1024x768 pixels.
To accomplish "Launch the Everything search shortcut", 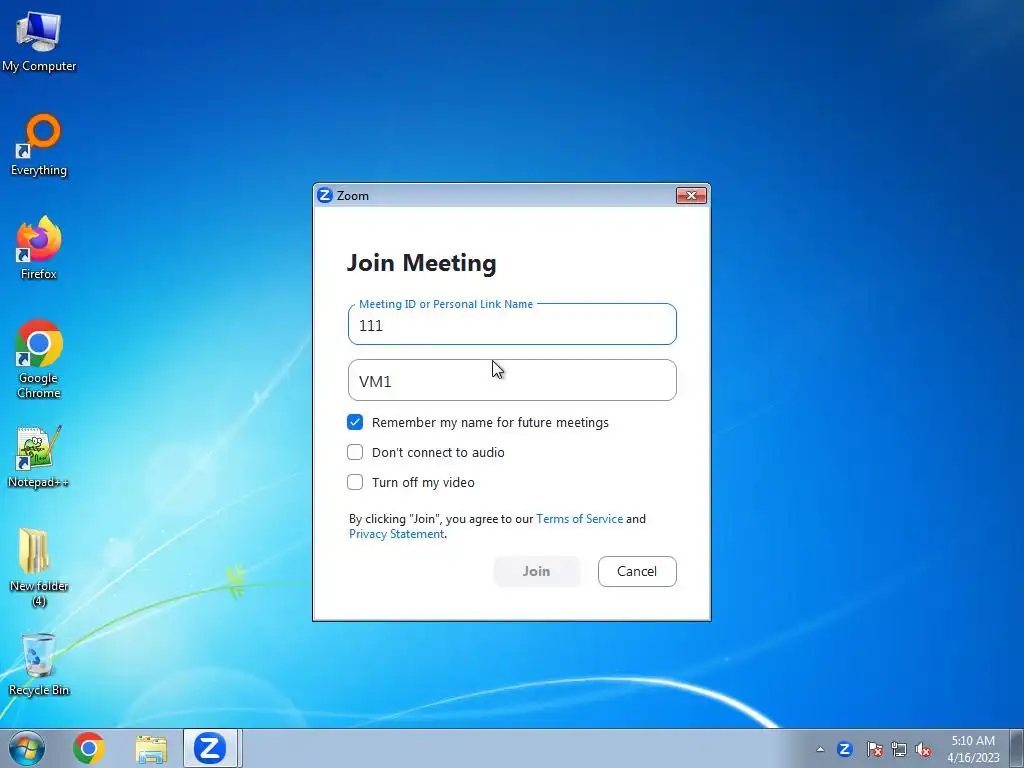I will [x=39, y=144].
